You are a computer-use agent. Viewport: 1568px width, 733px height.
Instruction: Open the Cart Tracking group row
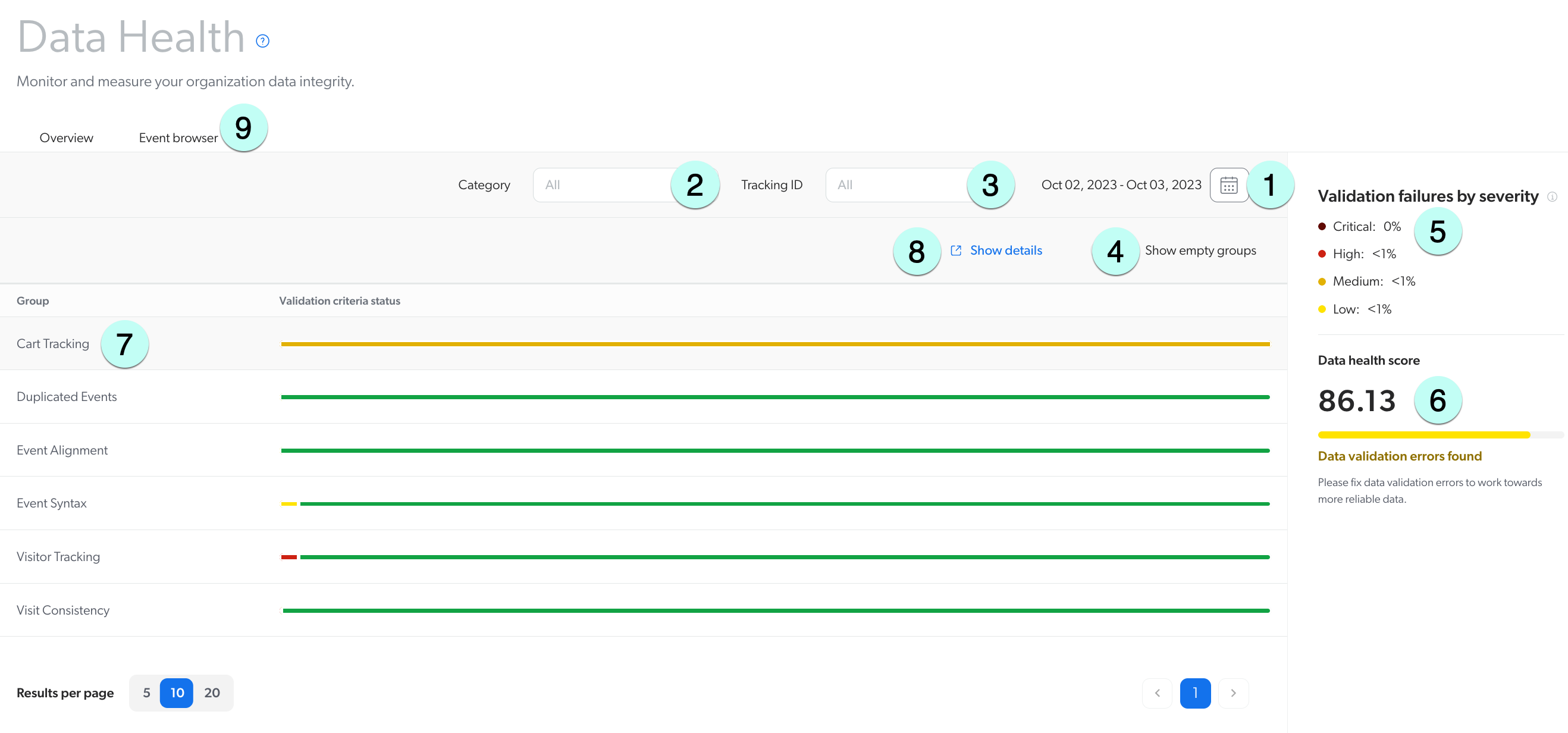tap(644, 344)
